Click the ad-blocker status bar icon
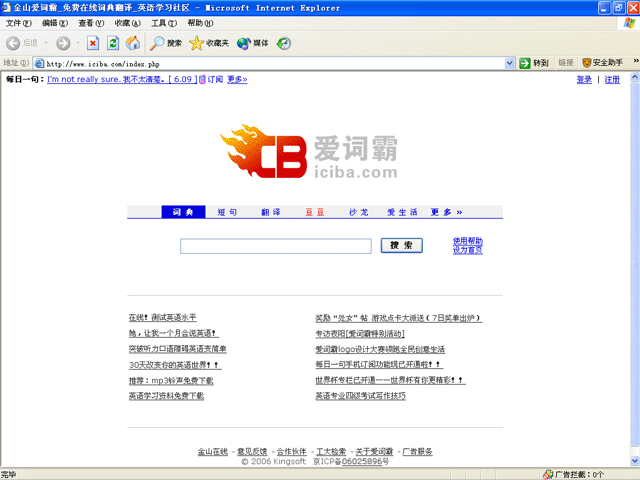Screen dimensions: 640x480 tap(548, 474)
